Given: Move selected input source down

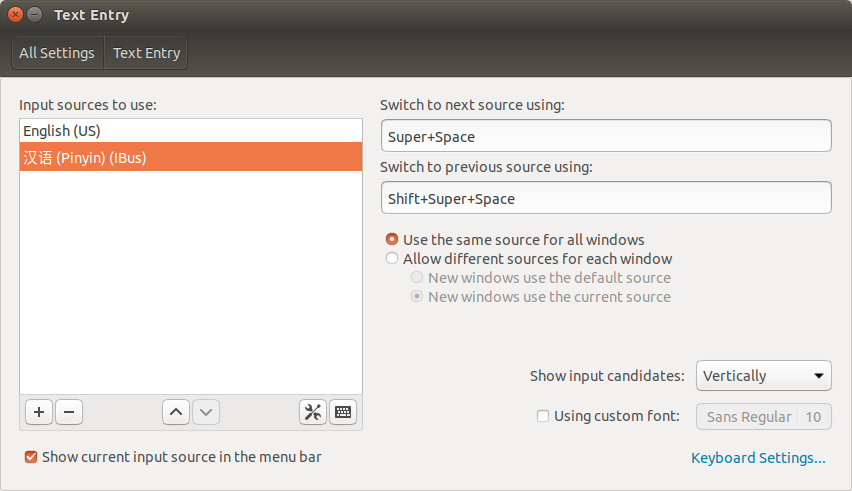Looking at the screenshot, I should tap(206, 412).
